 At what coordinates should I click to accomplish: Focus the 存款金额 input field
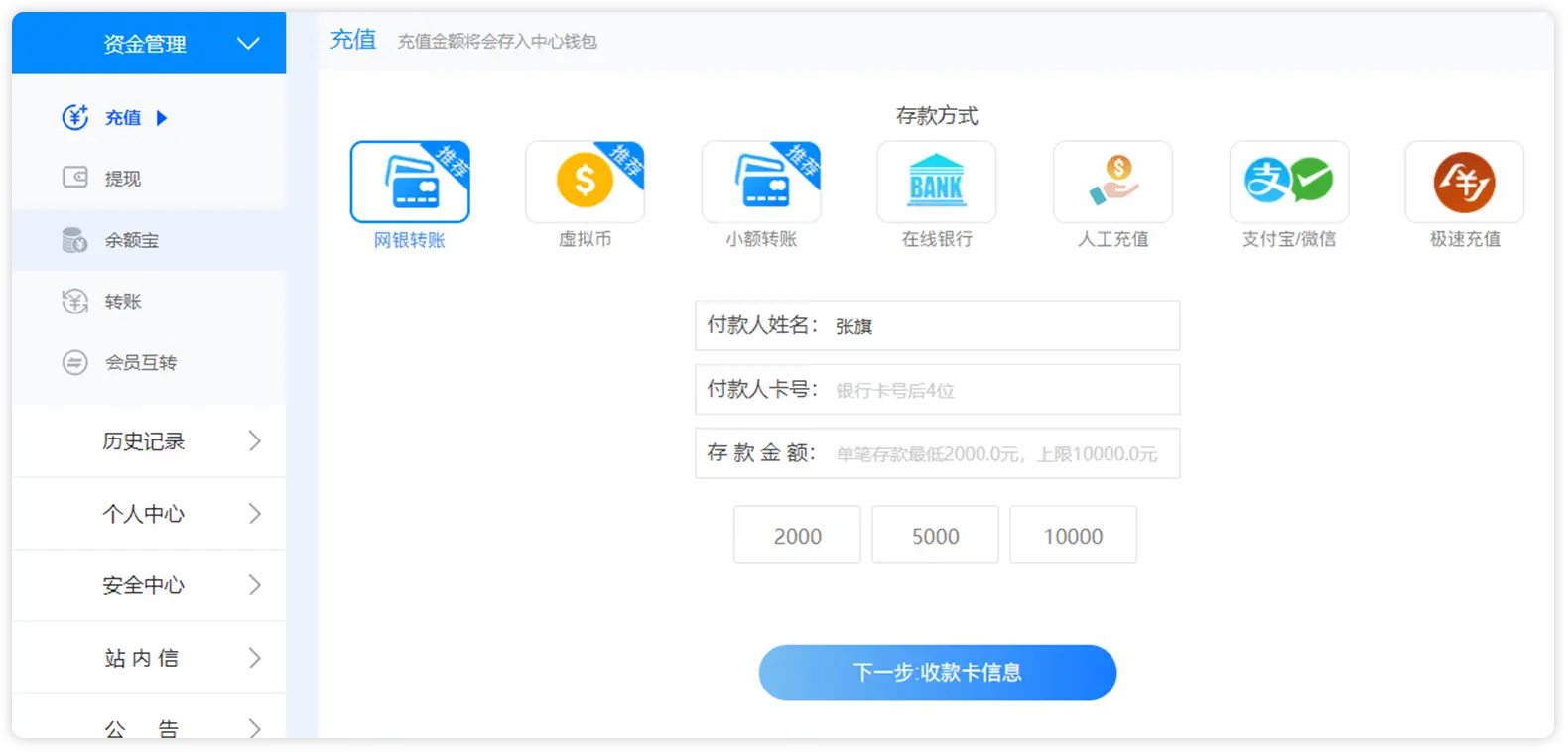1002,454
